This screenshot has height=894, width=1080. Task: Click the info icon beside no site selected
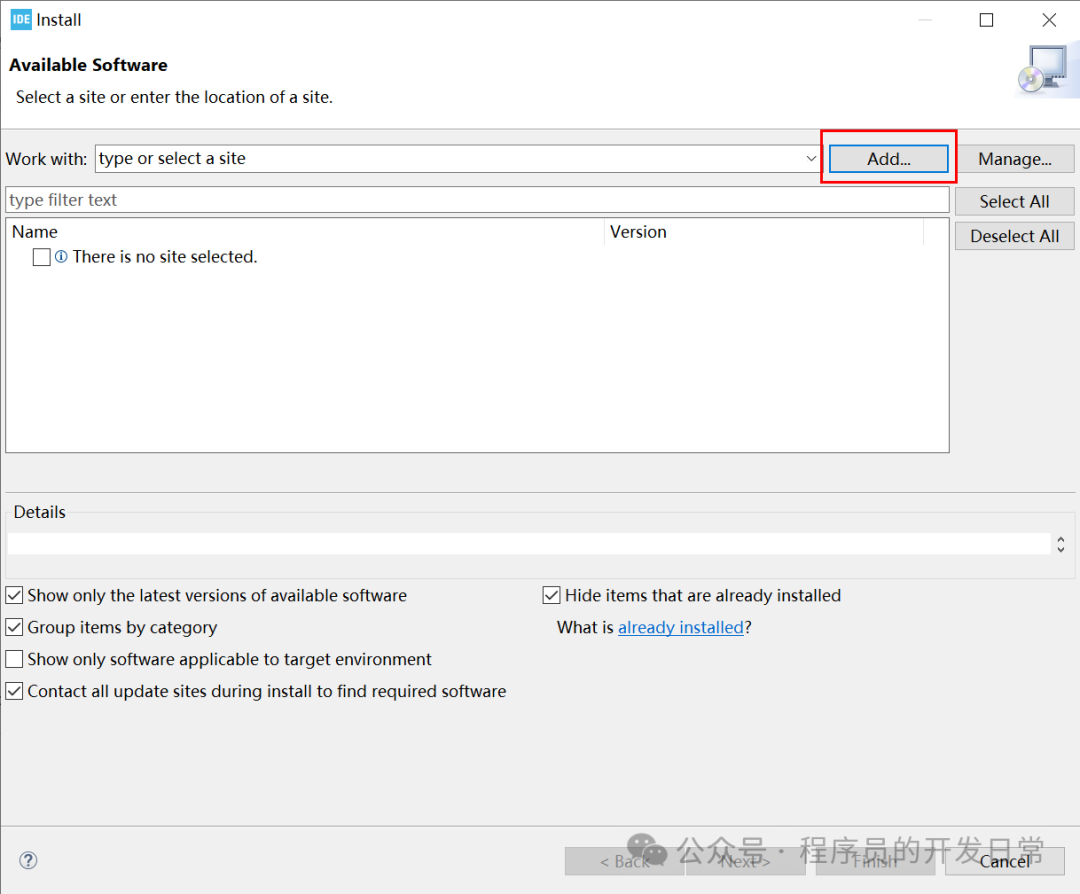61,257
